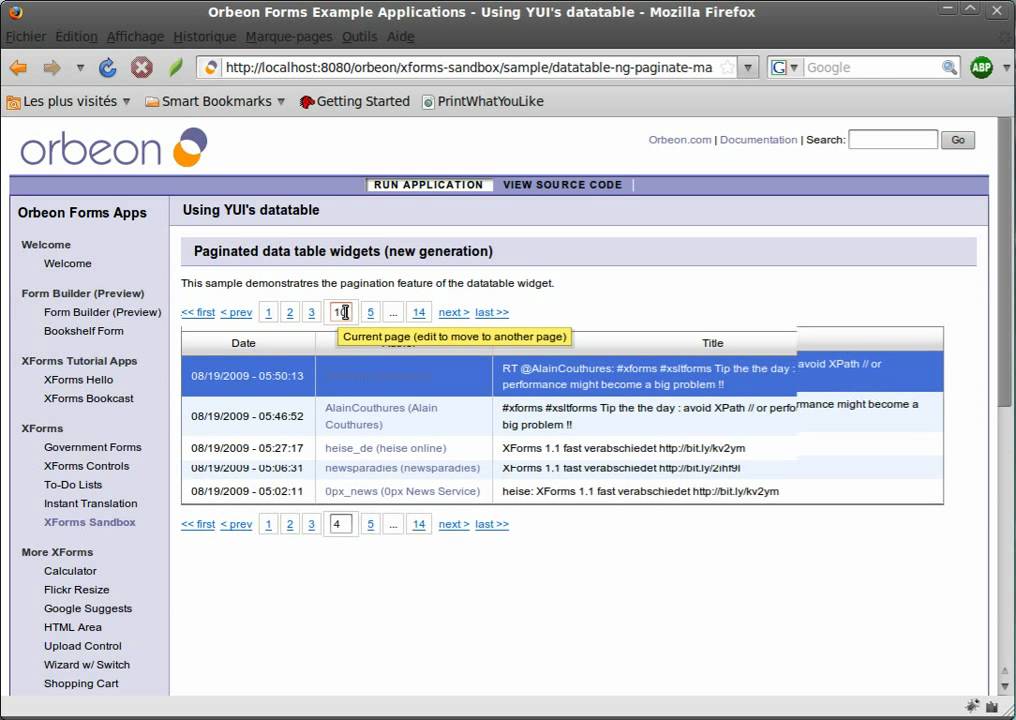Click the Adblock Plus ABP icon
The height and width of the screenshot is (720, 1016).
[981, 67]
